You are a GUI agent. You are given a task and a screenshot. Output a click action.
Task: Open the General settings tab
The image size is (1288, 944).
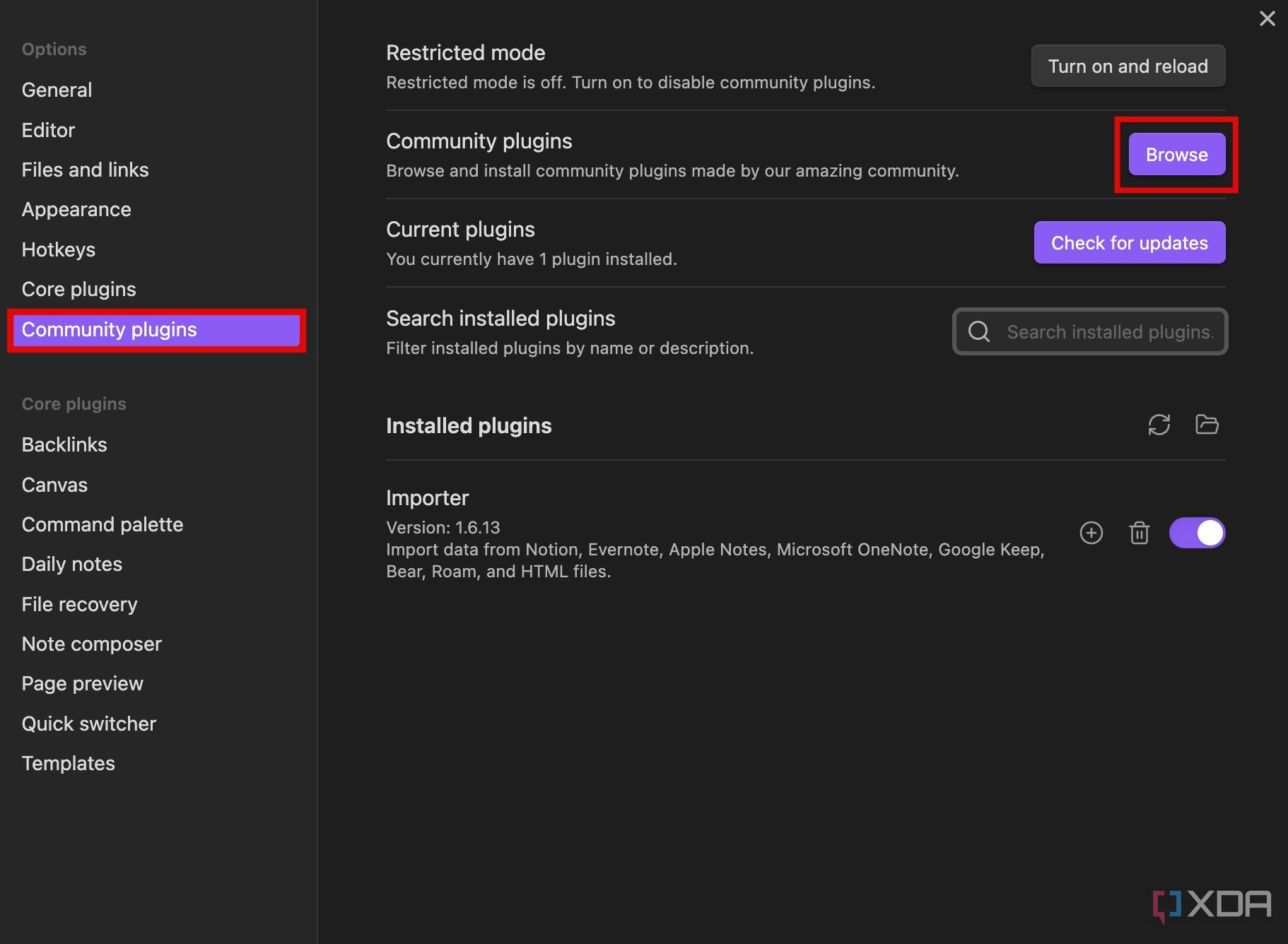[x=57, y=90]
